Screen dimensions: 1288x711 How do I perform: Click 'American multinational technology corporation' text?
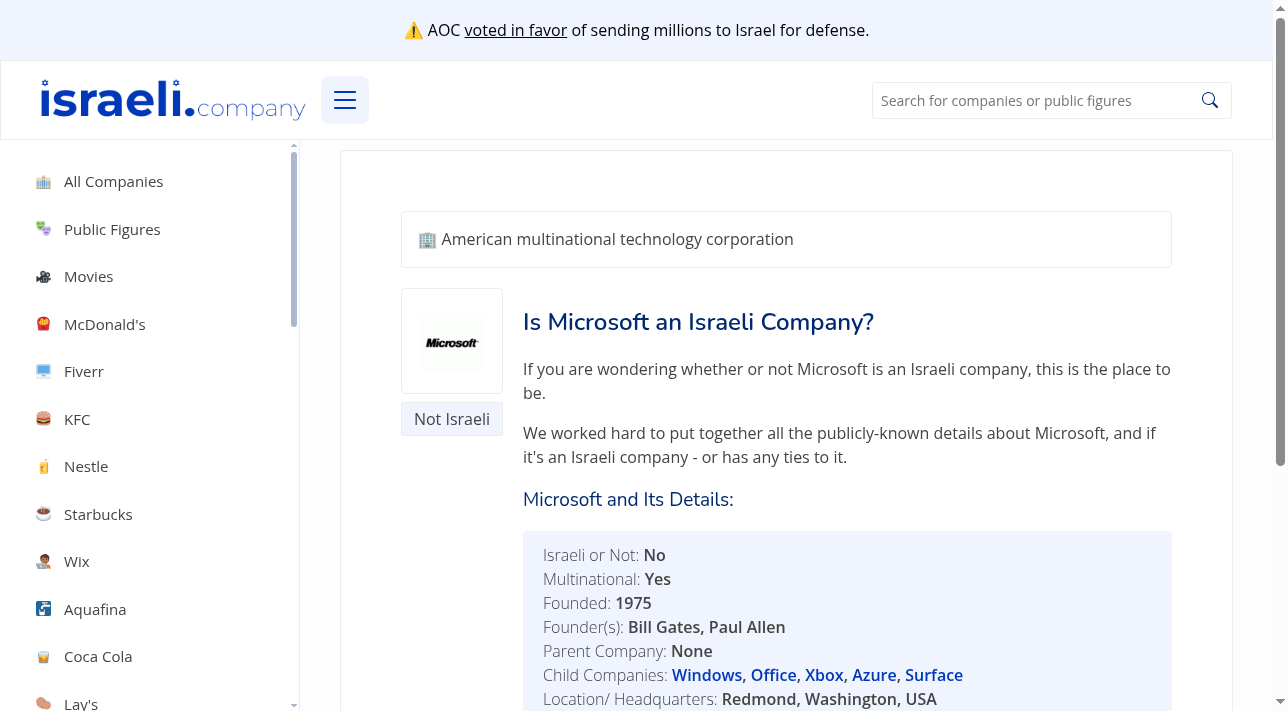point(617,239)
